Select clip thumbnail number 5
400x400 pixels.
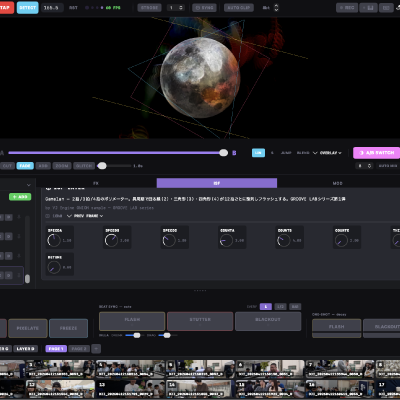pos(200,369)
